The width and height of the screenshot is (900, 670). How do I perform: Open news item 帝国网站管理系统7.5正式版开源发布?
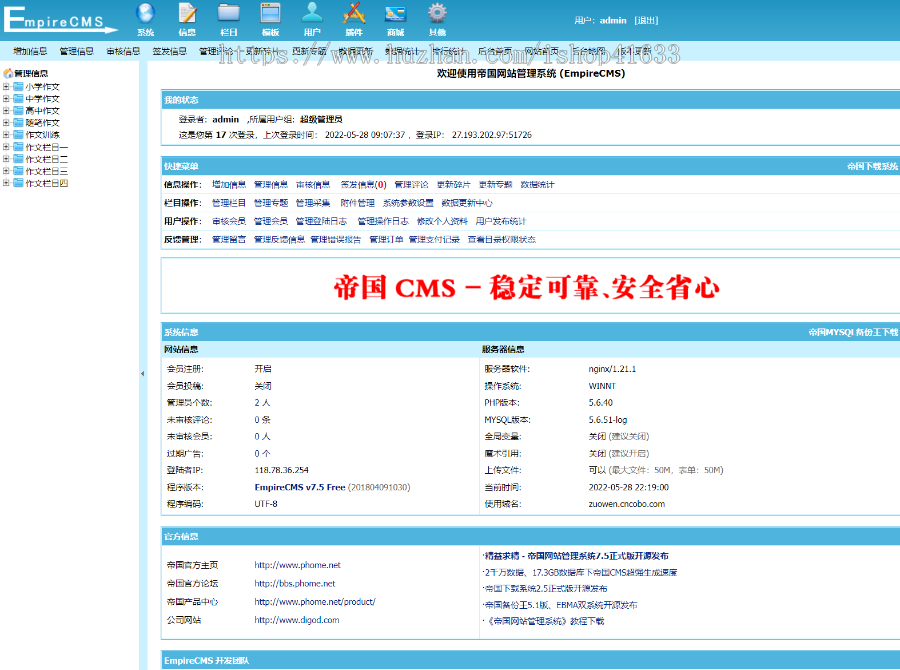(x=577, y=556)
